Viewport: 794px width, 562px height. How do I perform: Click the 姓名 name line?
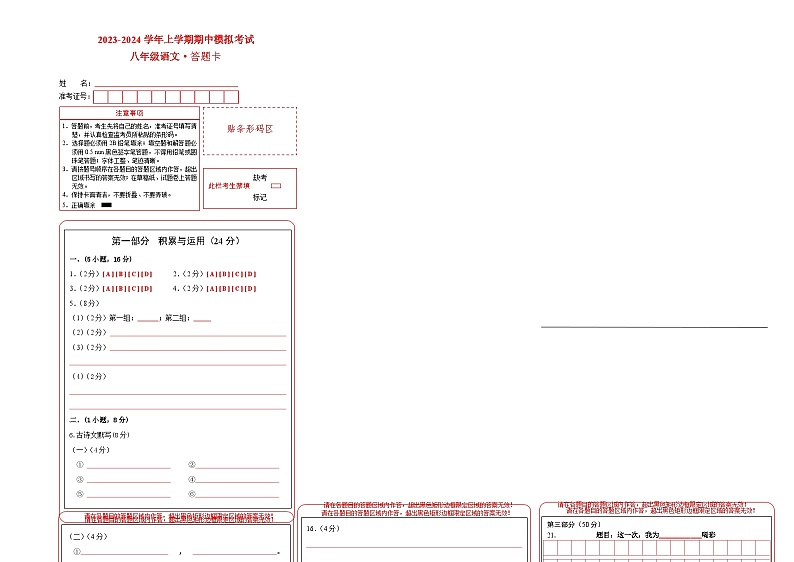point(166,84)
